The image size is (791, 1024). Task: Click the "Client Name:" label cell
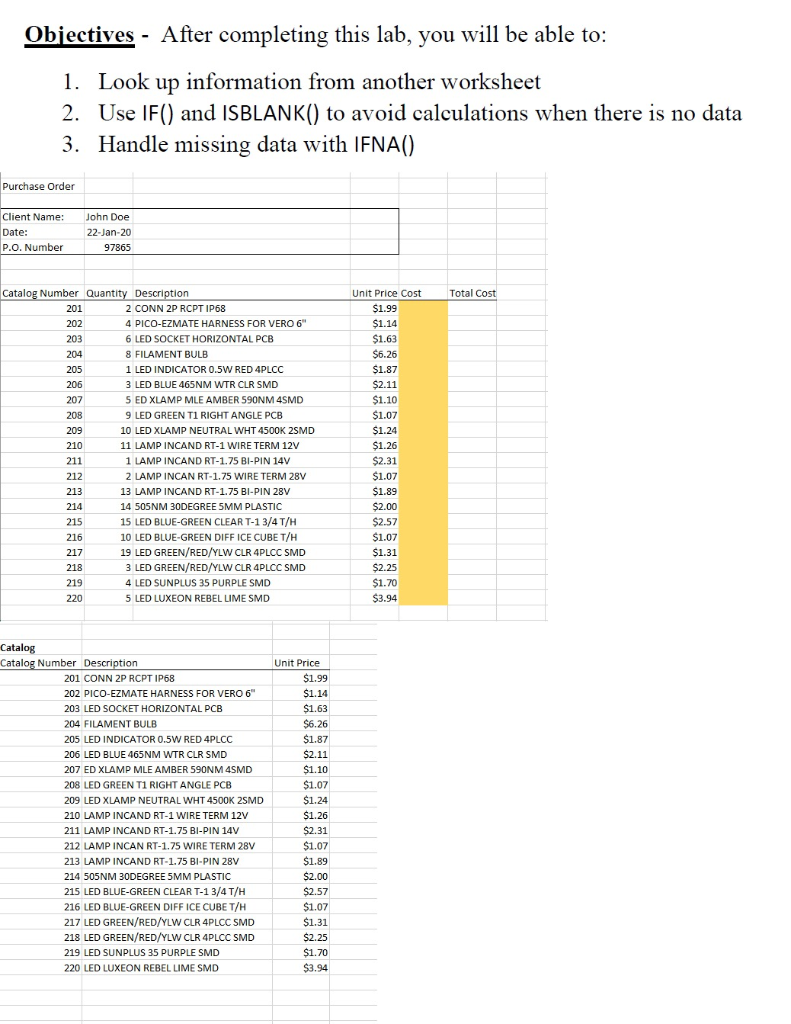(33, 217)
